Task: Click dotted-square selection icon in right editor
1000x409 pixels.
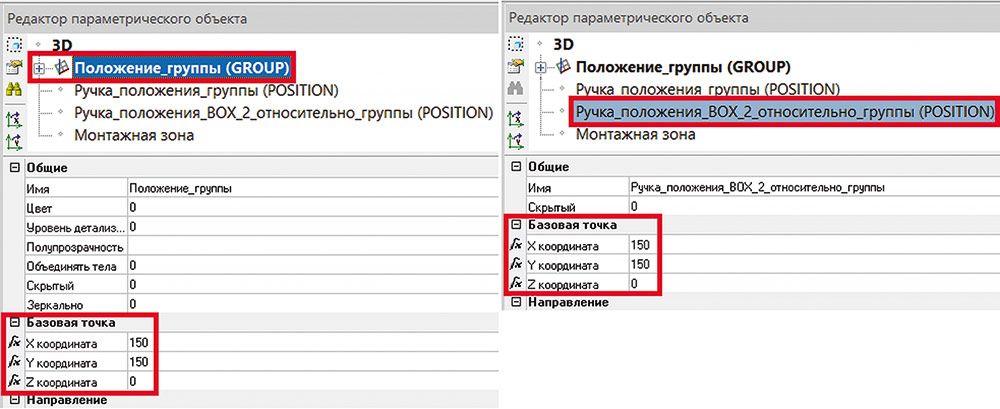Action: 515,45
